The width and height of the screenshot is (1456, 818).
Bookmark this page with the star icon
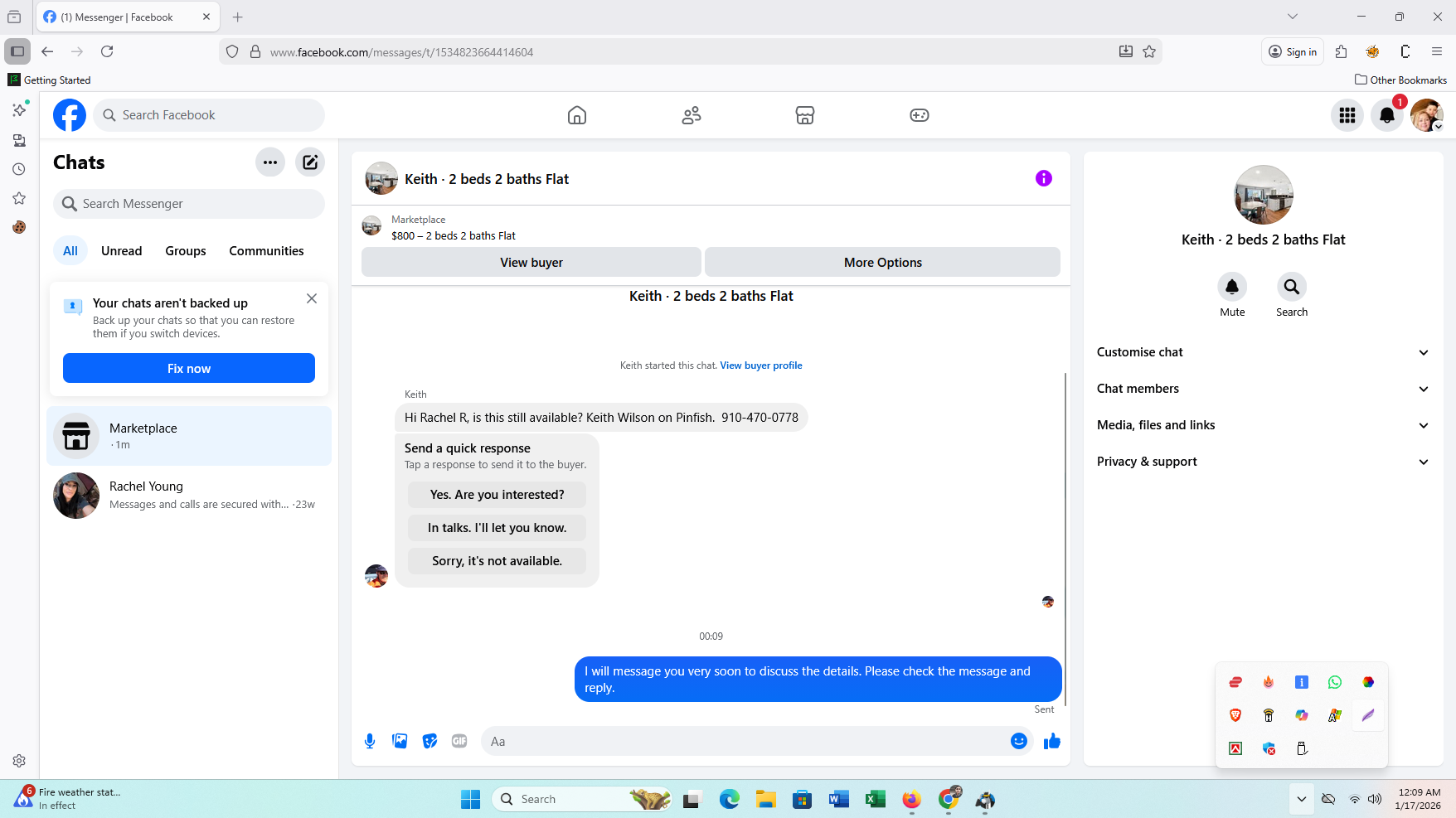coord(1149,51)
